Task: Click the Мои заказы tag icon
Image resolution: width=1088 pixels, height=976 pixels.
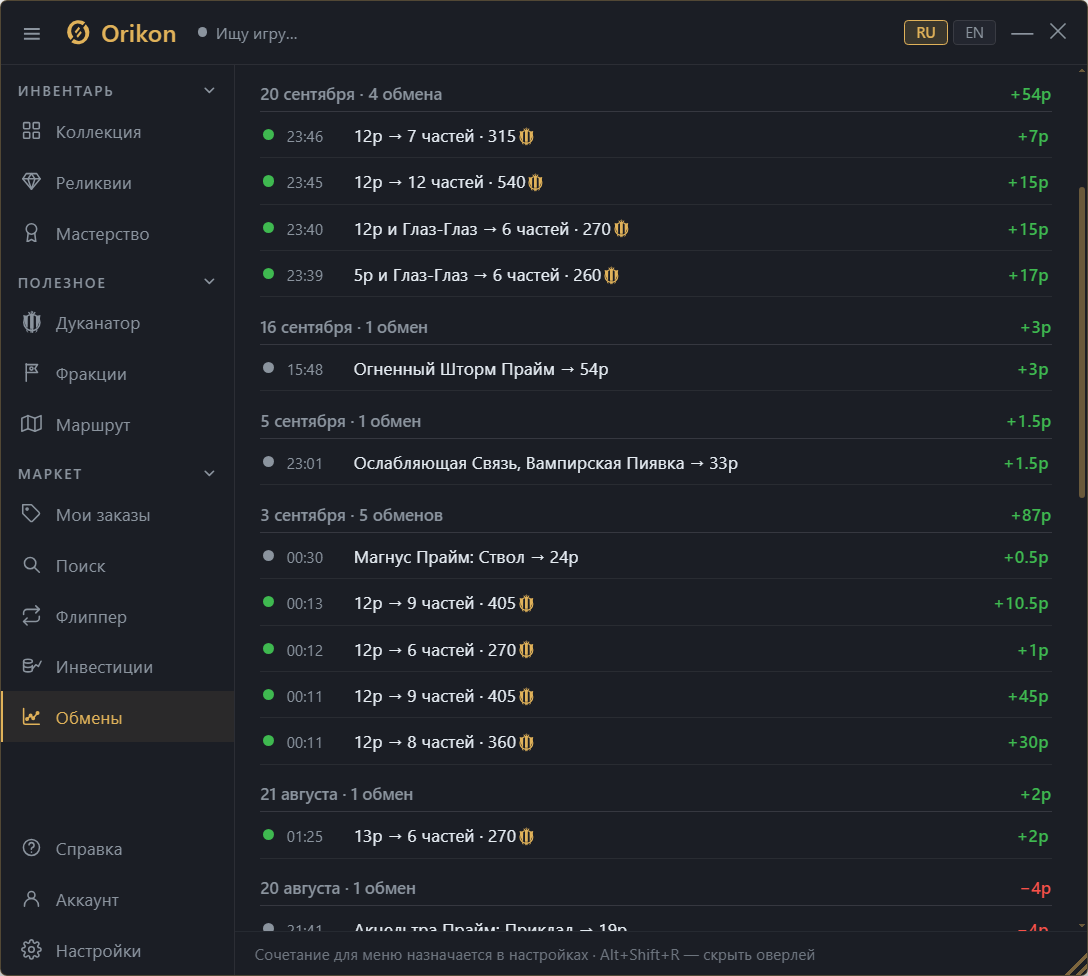Action: pyautogui.click(x=31, y=514)
